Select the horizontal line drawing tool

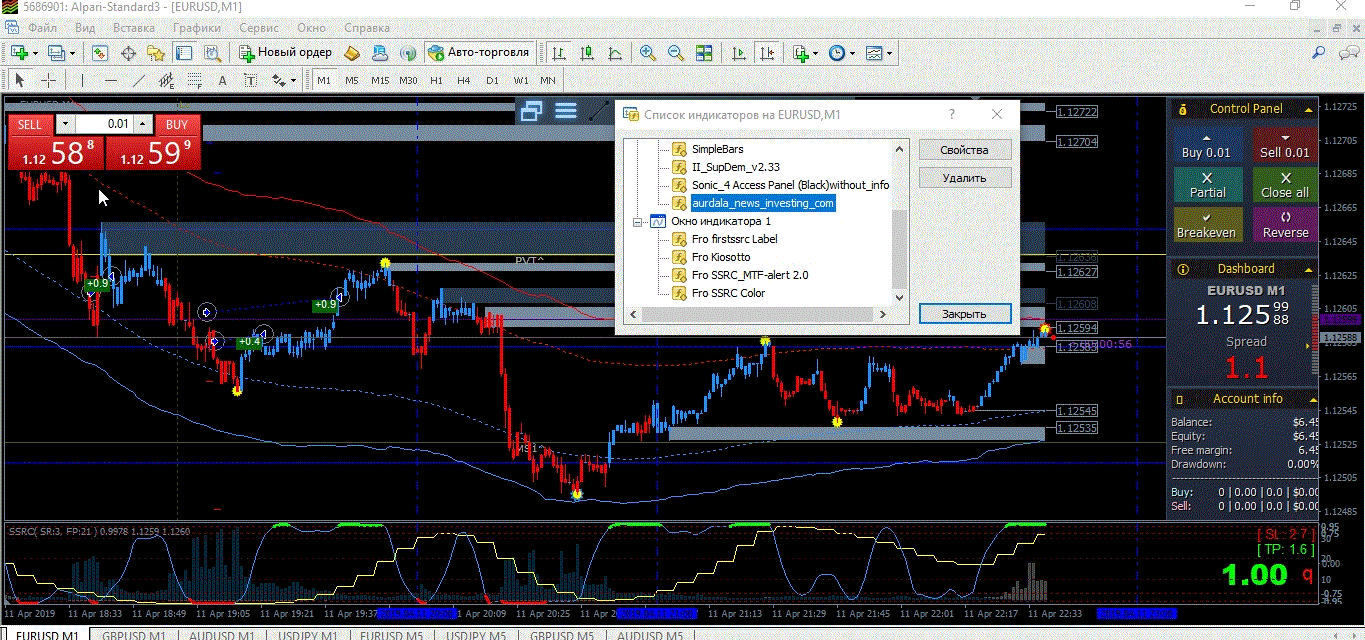click(111, 80)
